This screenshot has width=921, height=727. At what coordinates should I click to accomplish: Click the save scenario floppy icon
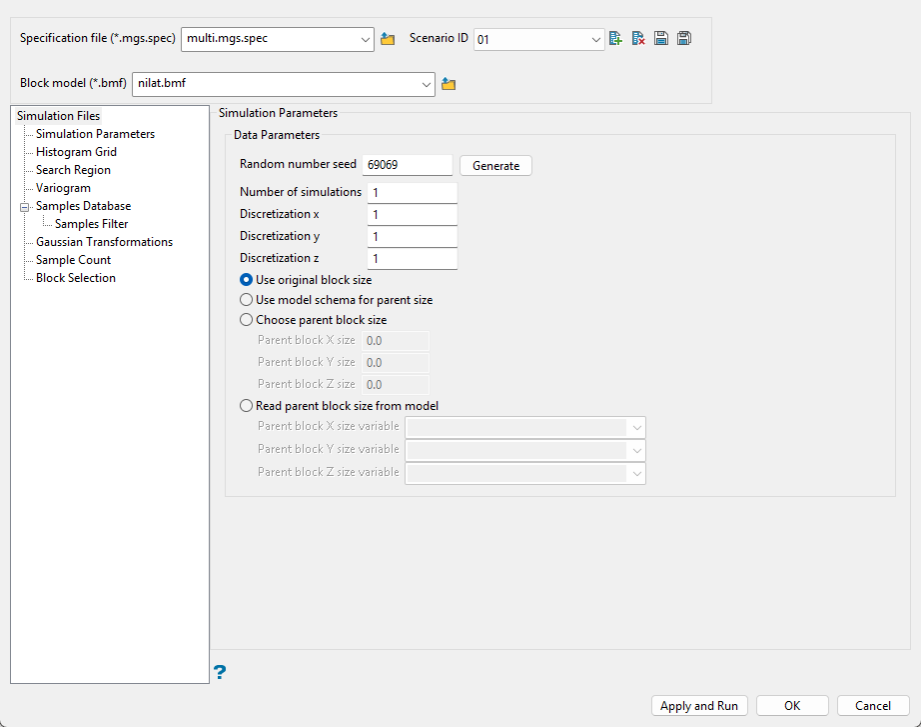coord(661,39)
